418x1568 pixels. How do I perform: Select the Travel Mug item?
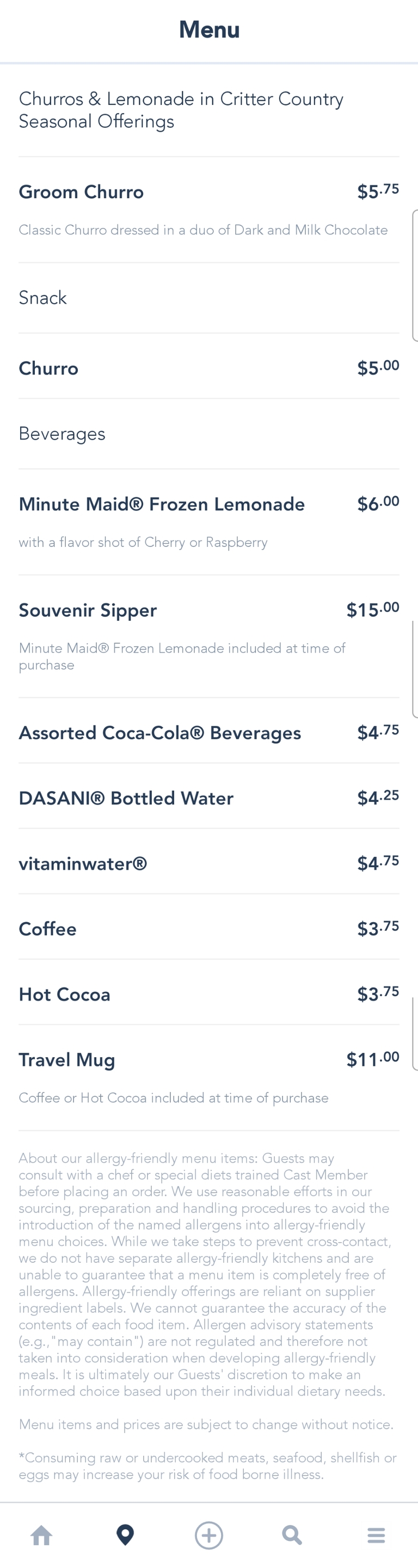click(x=67, y=1060)
